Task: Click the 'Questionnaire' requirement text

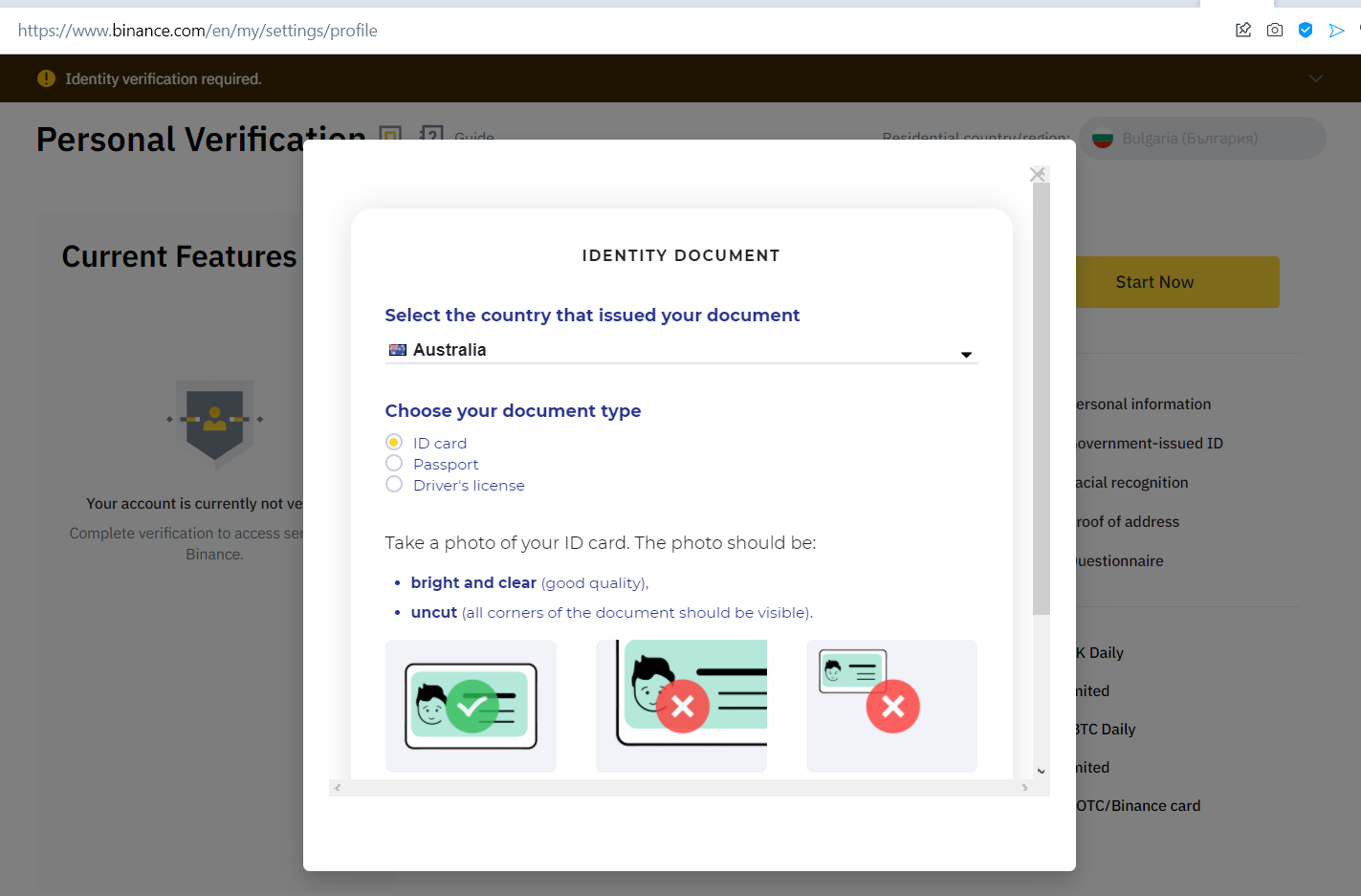Action: click(x=1120, y=560)
